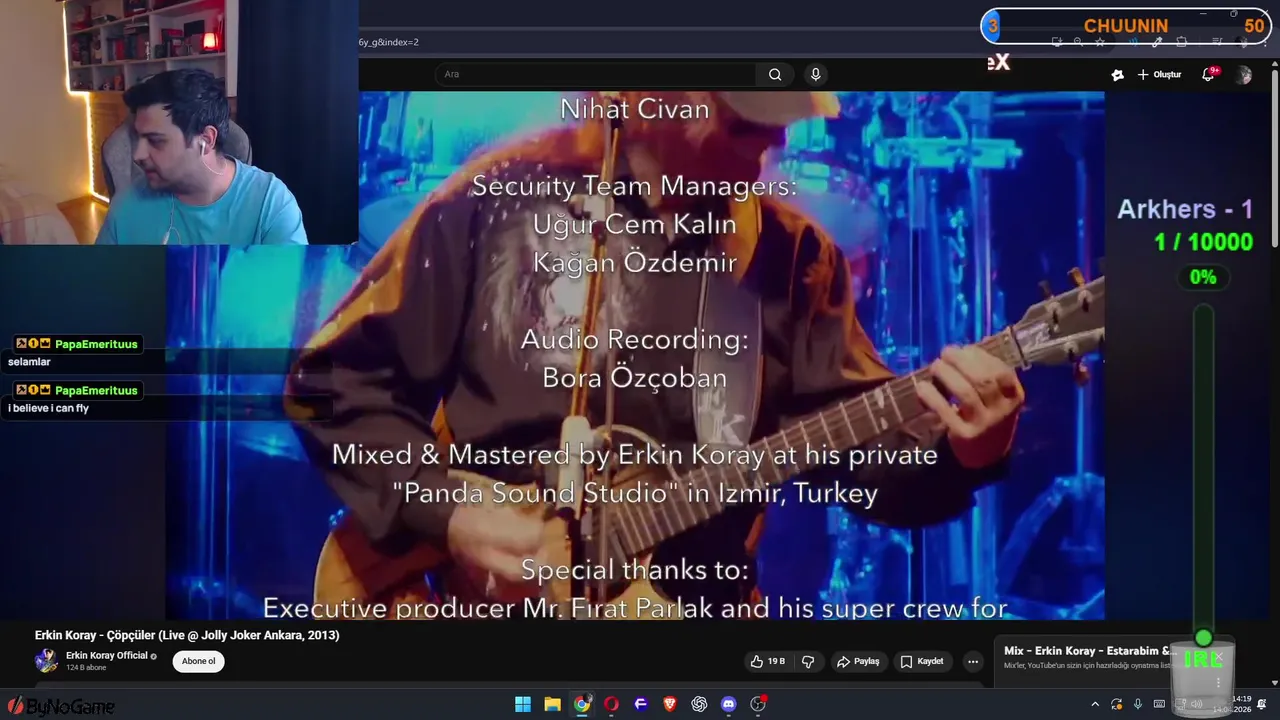Click the microphone icon in system tray
1280x720 pixels.
coord(1138,704)
